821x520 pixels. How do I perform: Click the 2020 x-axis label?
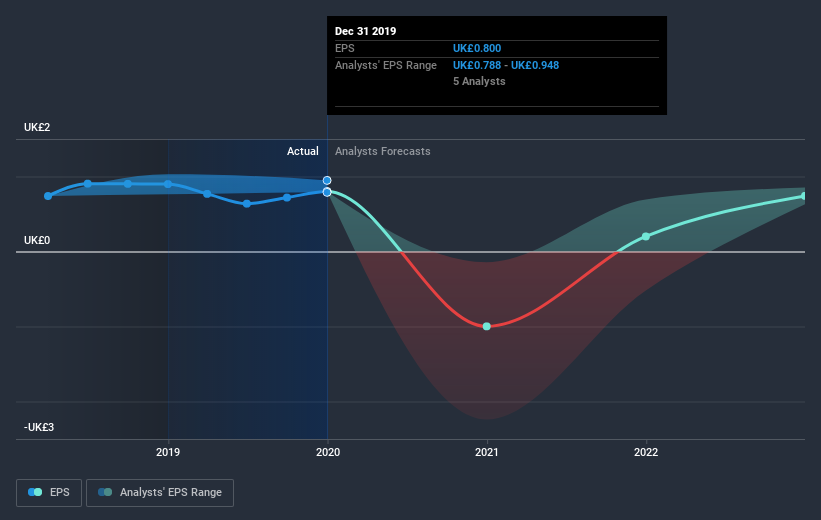click(x=328, y=452)
